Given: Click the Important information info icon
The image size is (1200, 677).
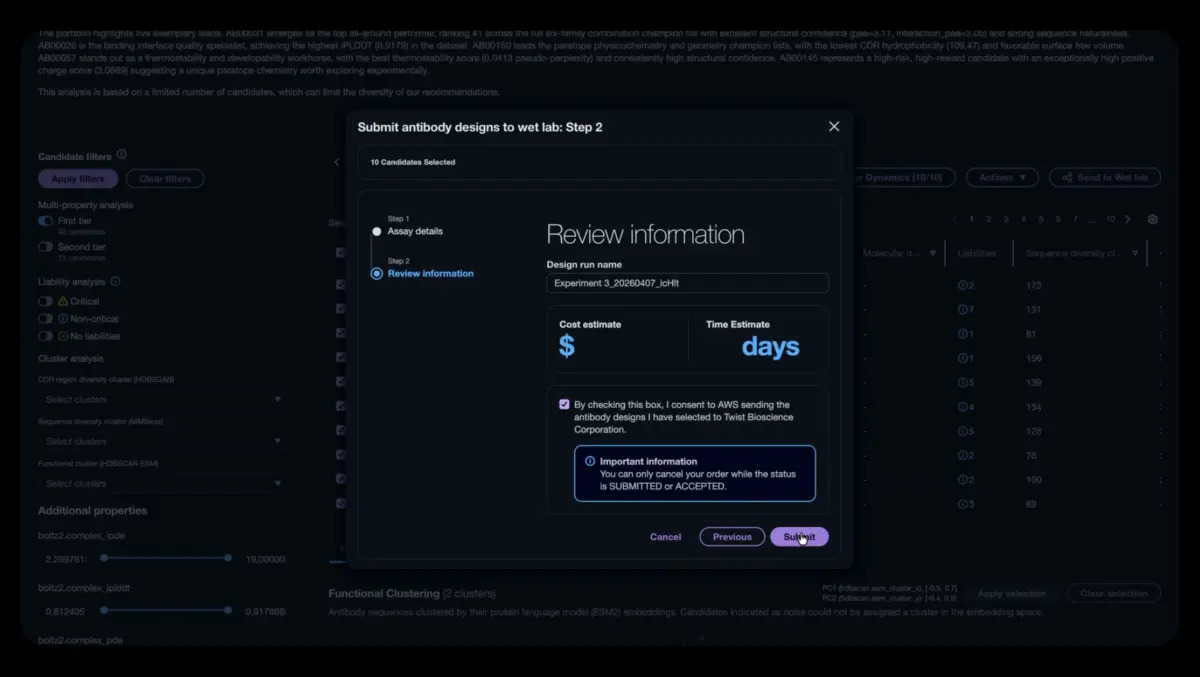Looking at the screenshot, I should 590,461.
